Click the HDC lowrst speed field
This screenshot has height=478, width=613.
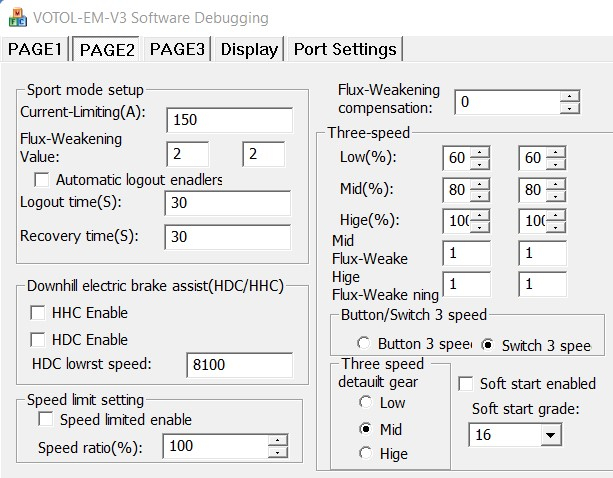tap(238, 365)
